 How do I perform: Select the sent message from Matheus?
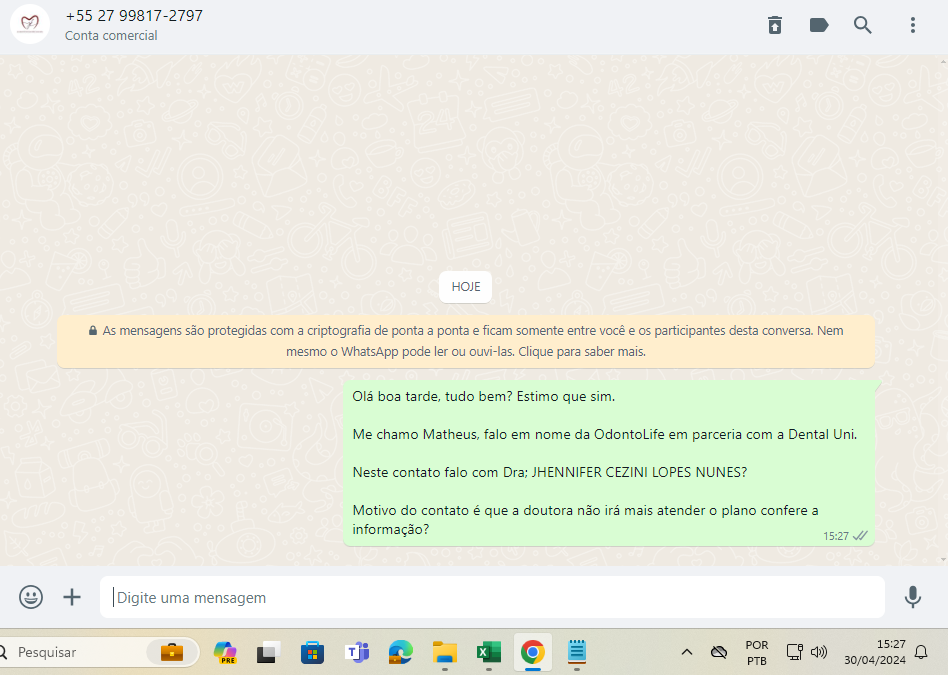tap(609, 463)
